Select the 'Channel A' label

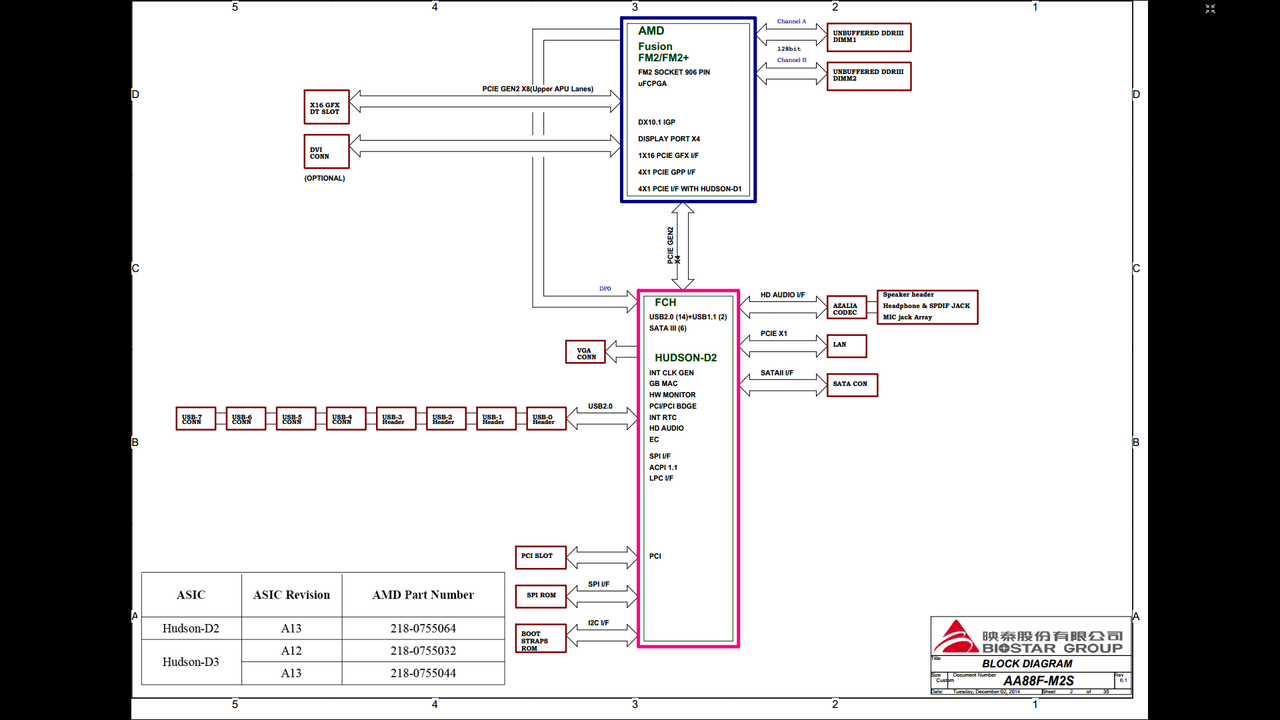click(x=791, y=21)
